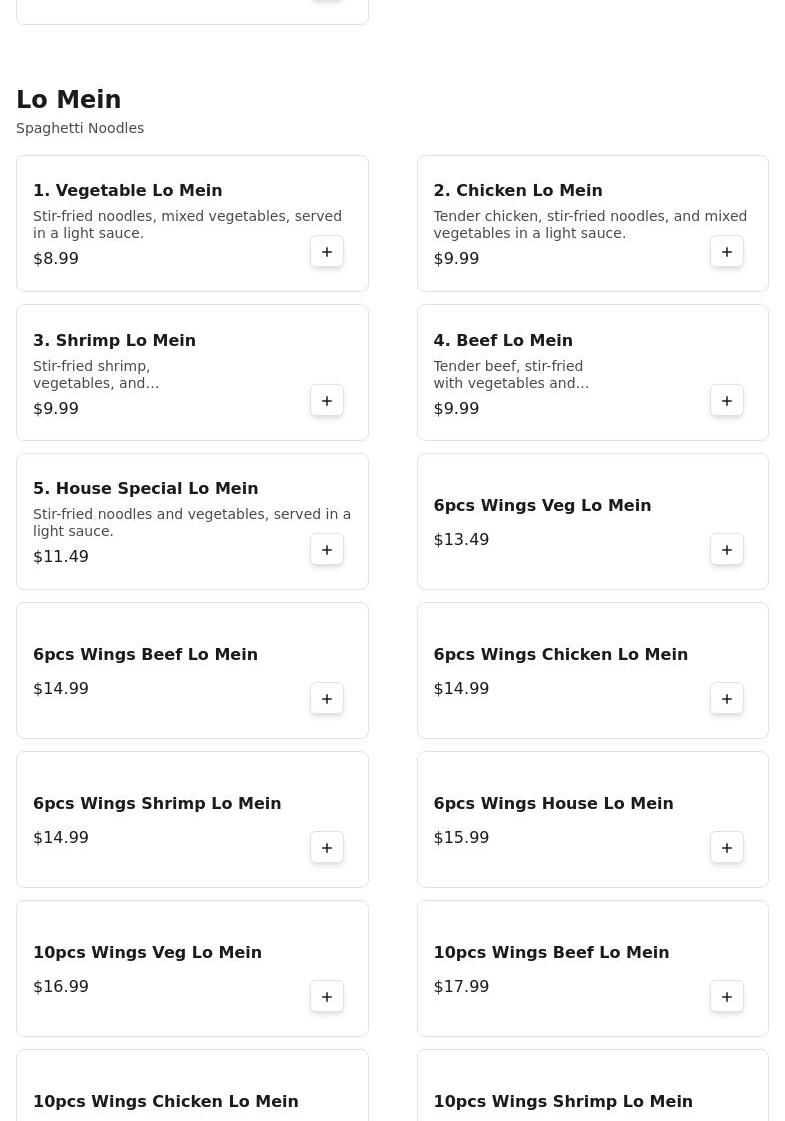Screen dimensions: 785x1121
Task: Select the 5. House Special Lo Mein title
Action: (x=146, y=488)
